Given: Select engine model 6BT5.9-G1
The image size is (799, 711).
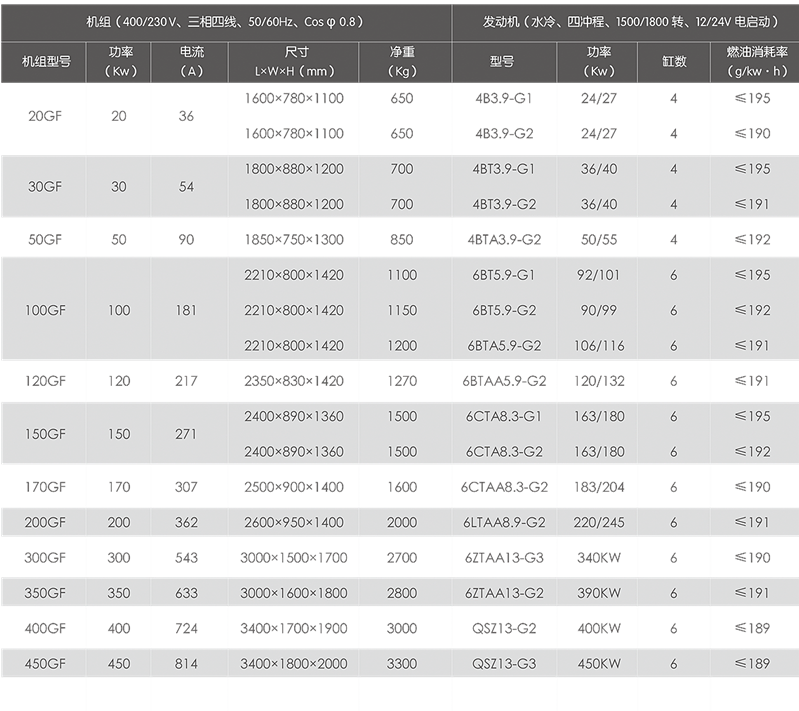Looking at the screenshot, I should tap(504, 275).
